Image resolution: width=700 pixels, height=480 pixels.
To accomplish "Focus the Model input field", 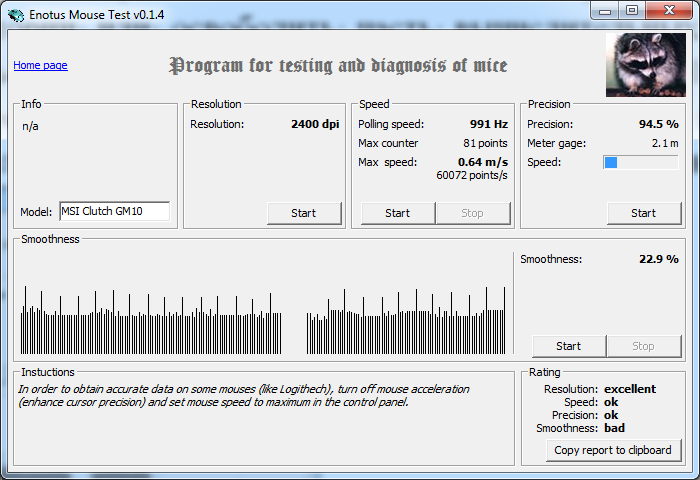I will tap(114, 211).
